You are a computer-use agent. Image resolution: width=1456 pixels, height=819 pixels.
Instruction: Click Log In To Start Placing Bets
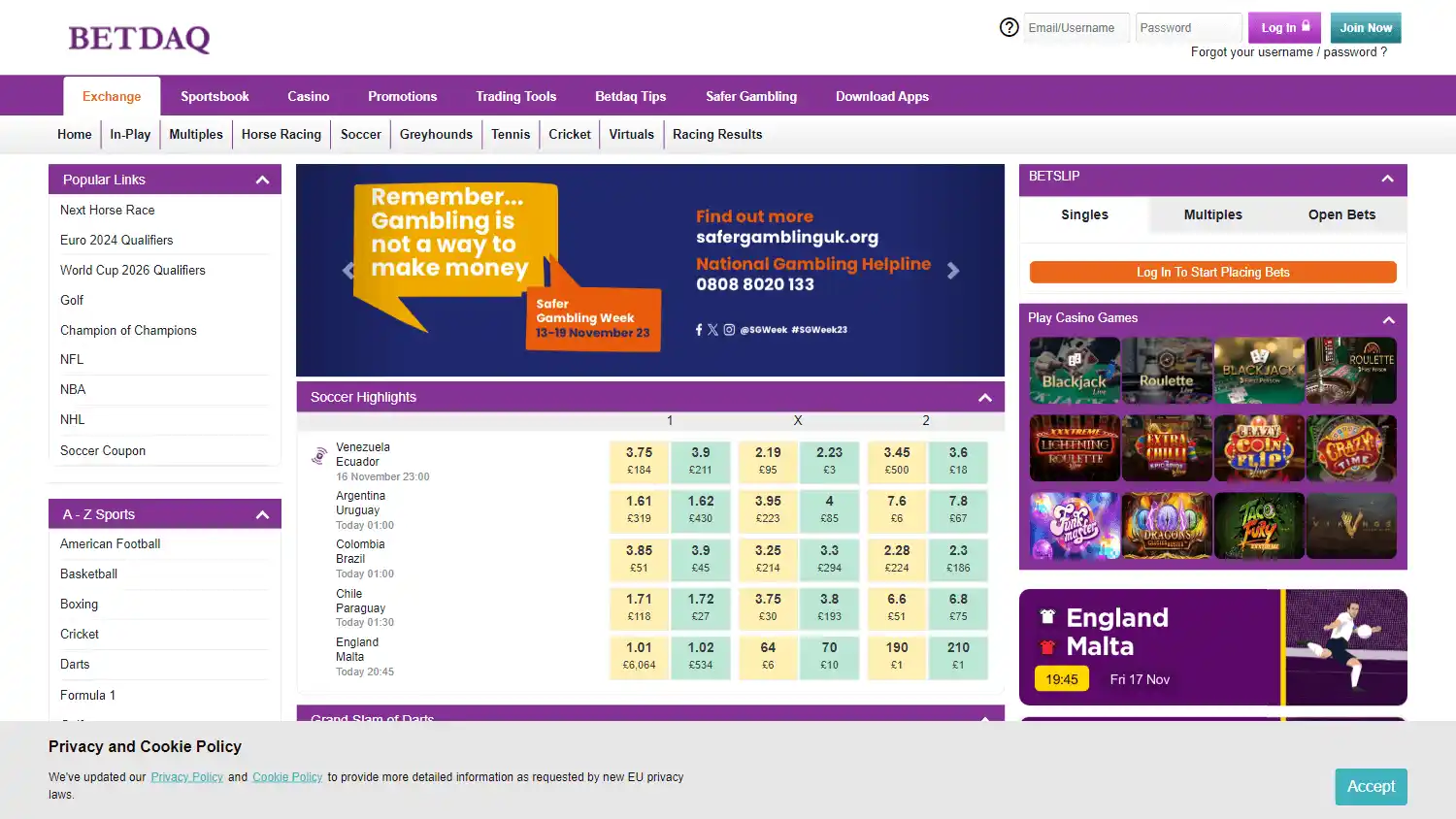tap(1212, 272)
